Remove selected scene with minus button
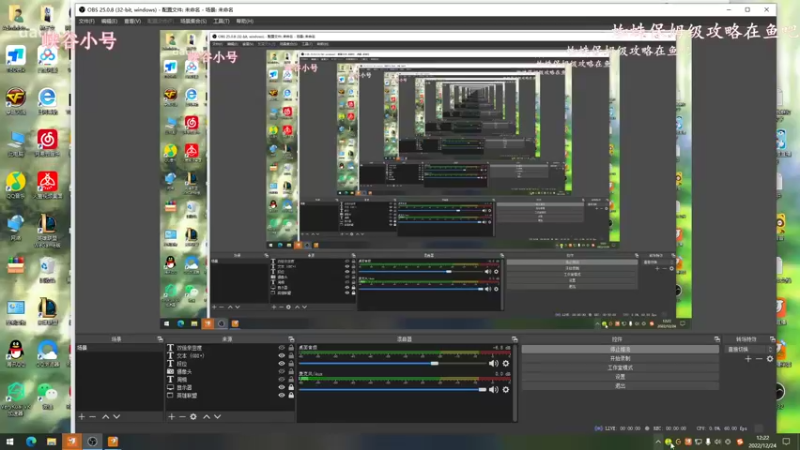This screenshot has width=800, height=450. tap(92, 417)
